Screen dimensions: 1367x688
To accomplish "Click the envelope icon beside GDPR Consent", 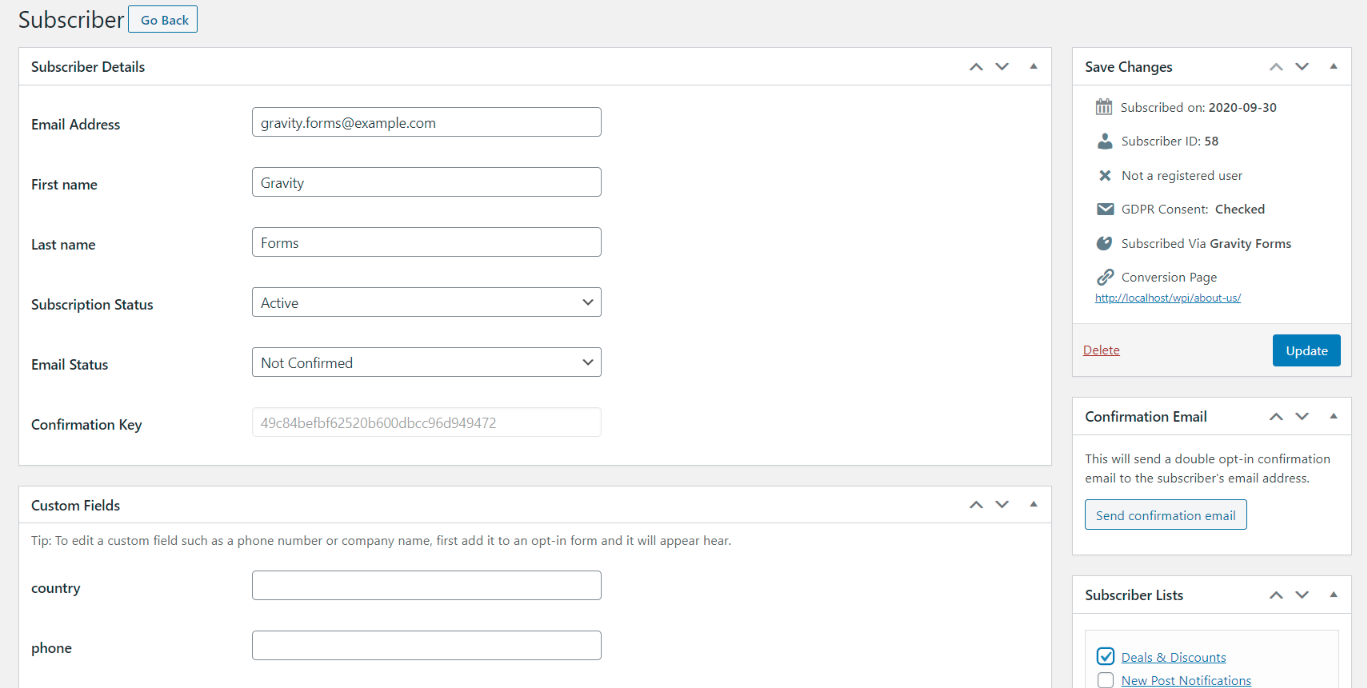I will 1104,209.
